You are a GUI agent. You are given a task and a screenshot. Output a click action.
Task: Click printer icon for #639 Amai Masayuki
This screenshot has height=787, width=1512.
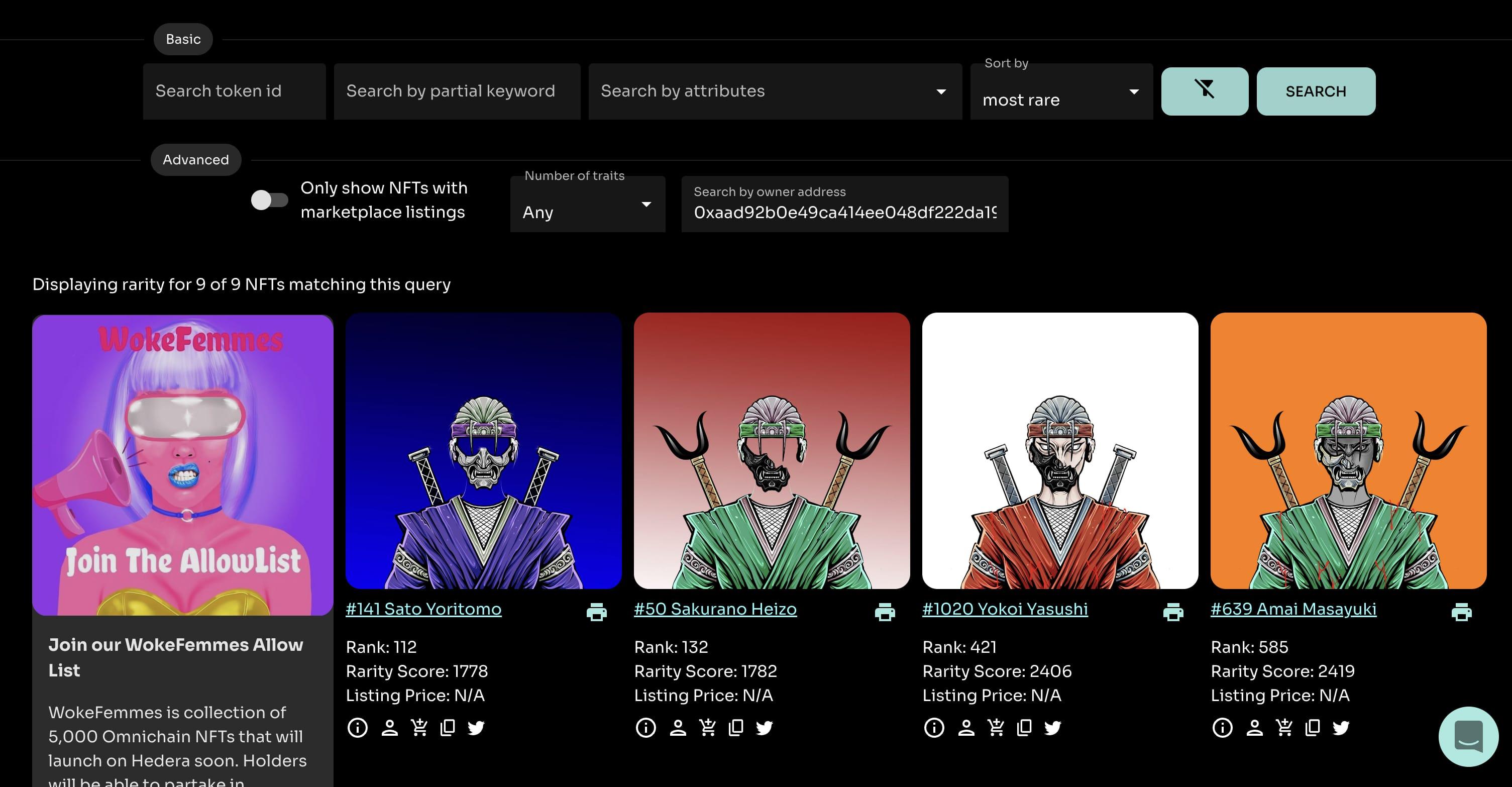click(x=1461, y=612)
